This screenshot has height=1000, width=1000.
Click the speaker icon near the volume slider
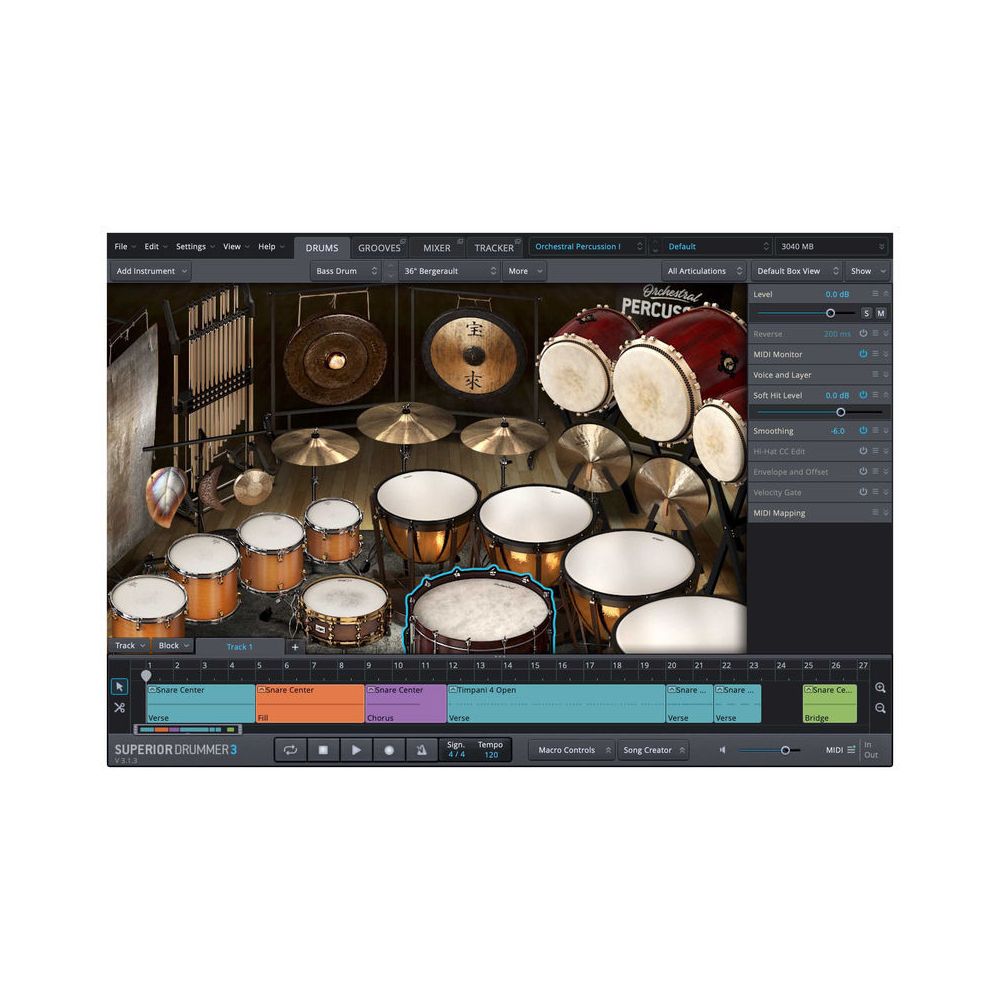(722, 749)
